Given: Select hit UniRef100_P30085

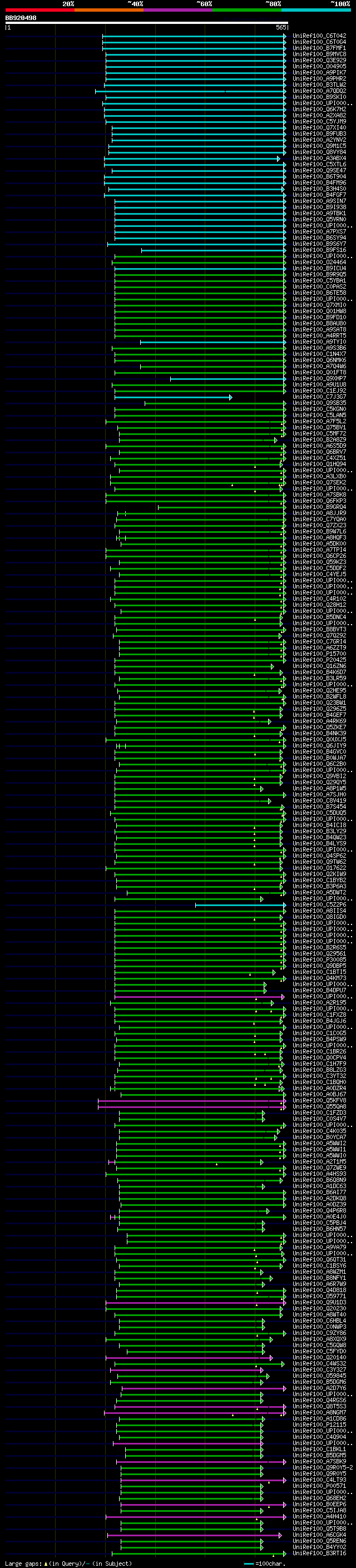Looking at the screenshot, I should (319, 960).
